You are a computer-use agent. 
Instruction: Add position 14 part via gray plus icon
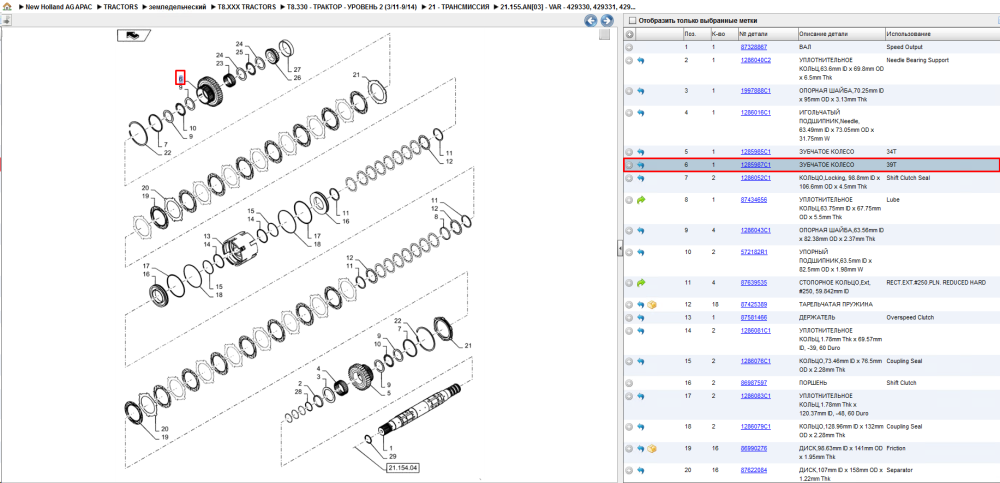click(x=629, y=331)
